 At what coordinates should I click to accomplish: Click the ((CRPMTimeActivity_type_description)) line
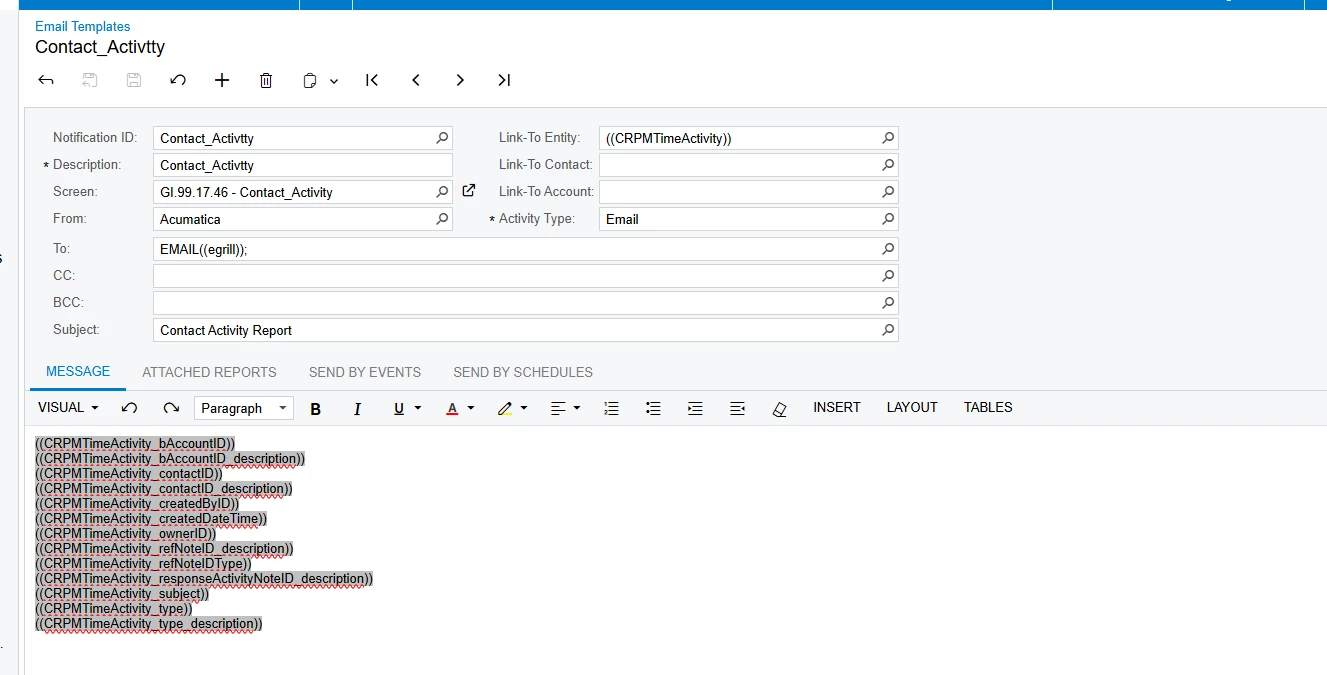(149, 624)
